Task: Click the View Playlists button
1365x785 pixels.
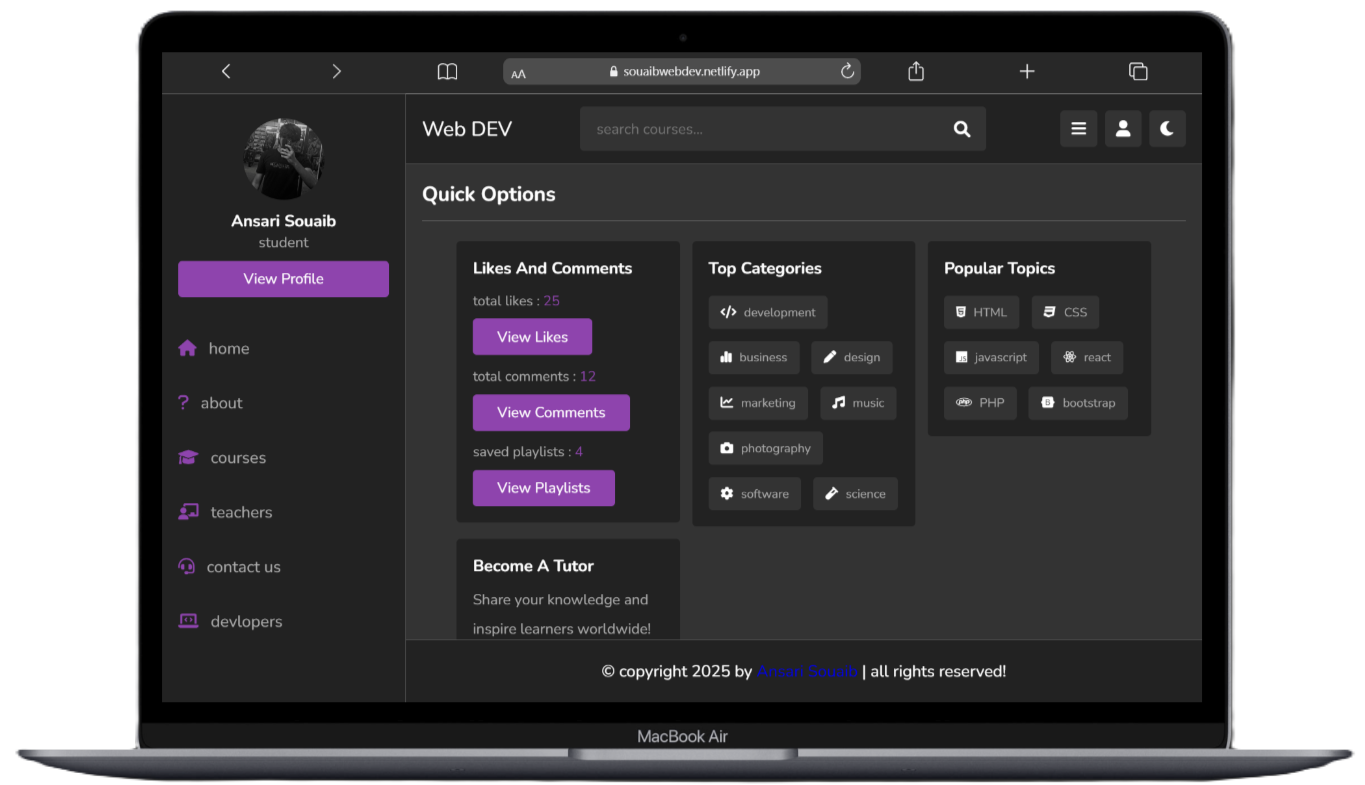Action: (543, 488)
